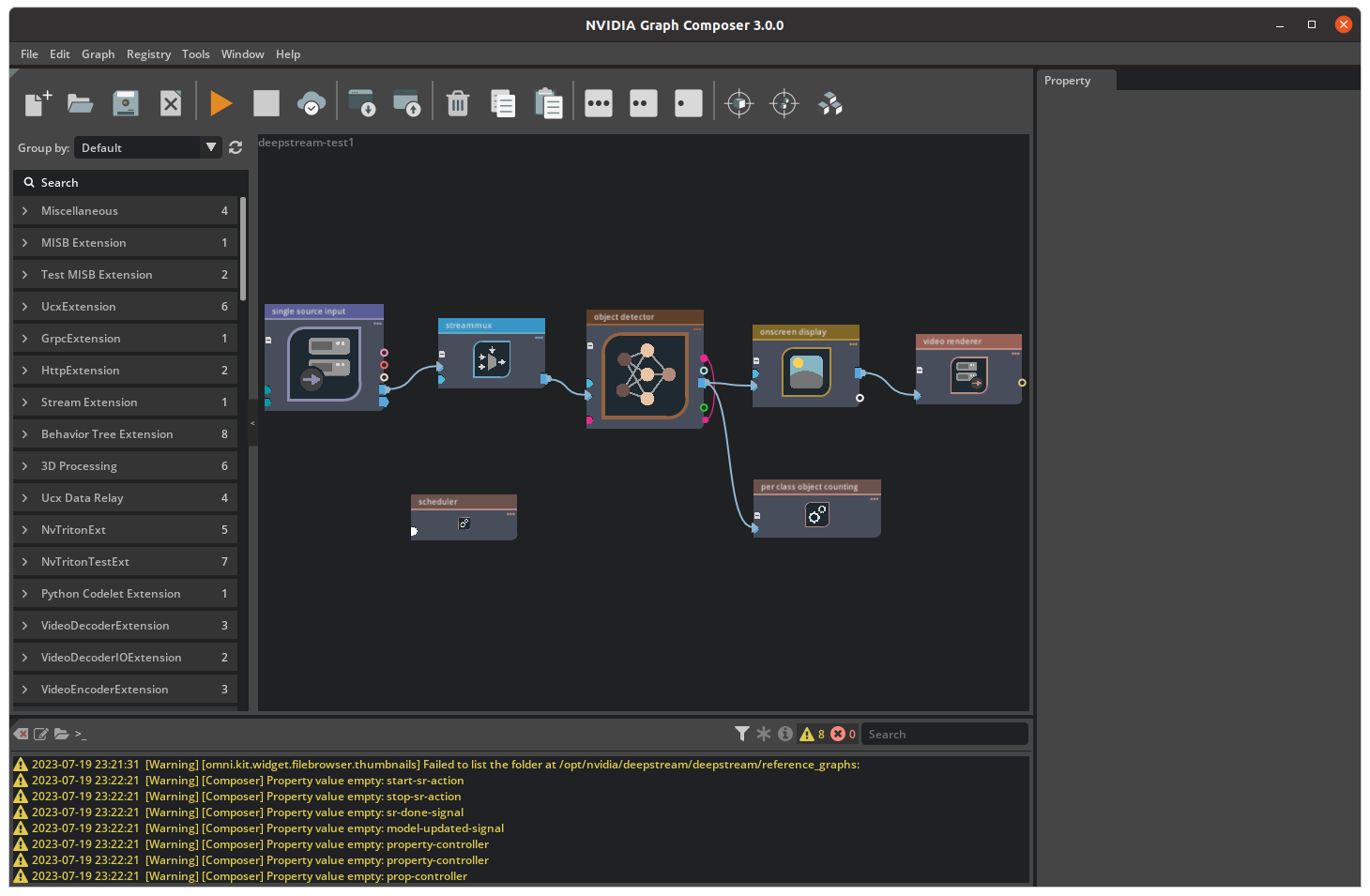Stop graph execution with the square stop button
The width and height of the screenshot is (1370, 896).
click(266, 103)
